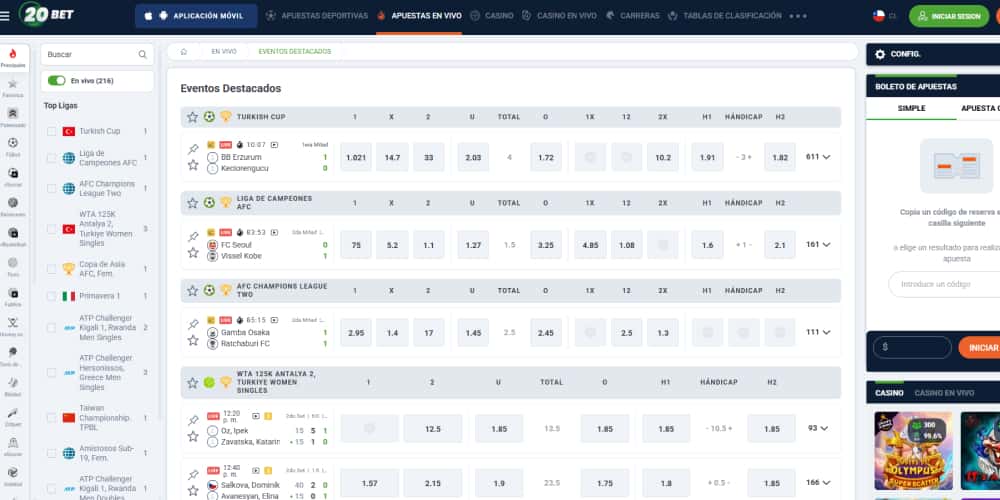Bet on odds 2.95 for Gamba Osaka

pos(356,333)
